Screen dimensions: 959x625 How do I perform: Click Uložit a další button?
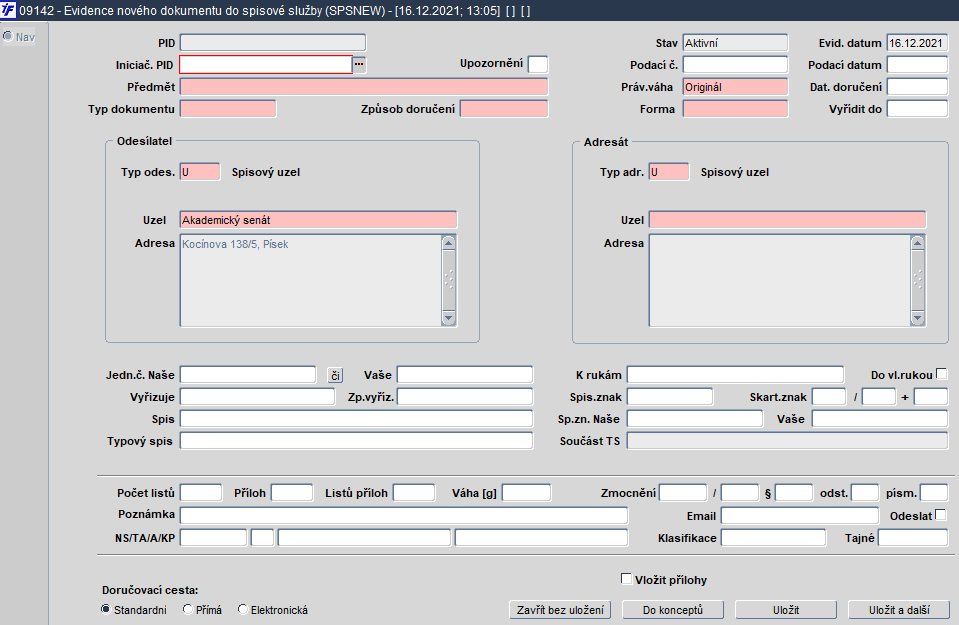click(898, 610)
